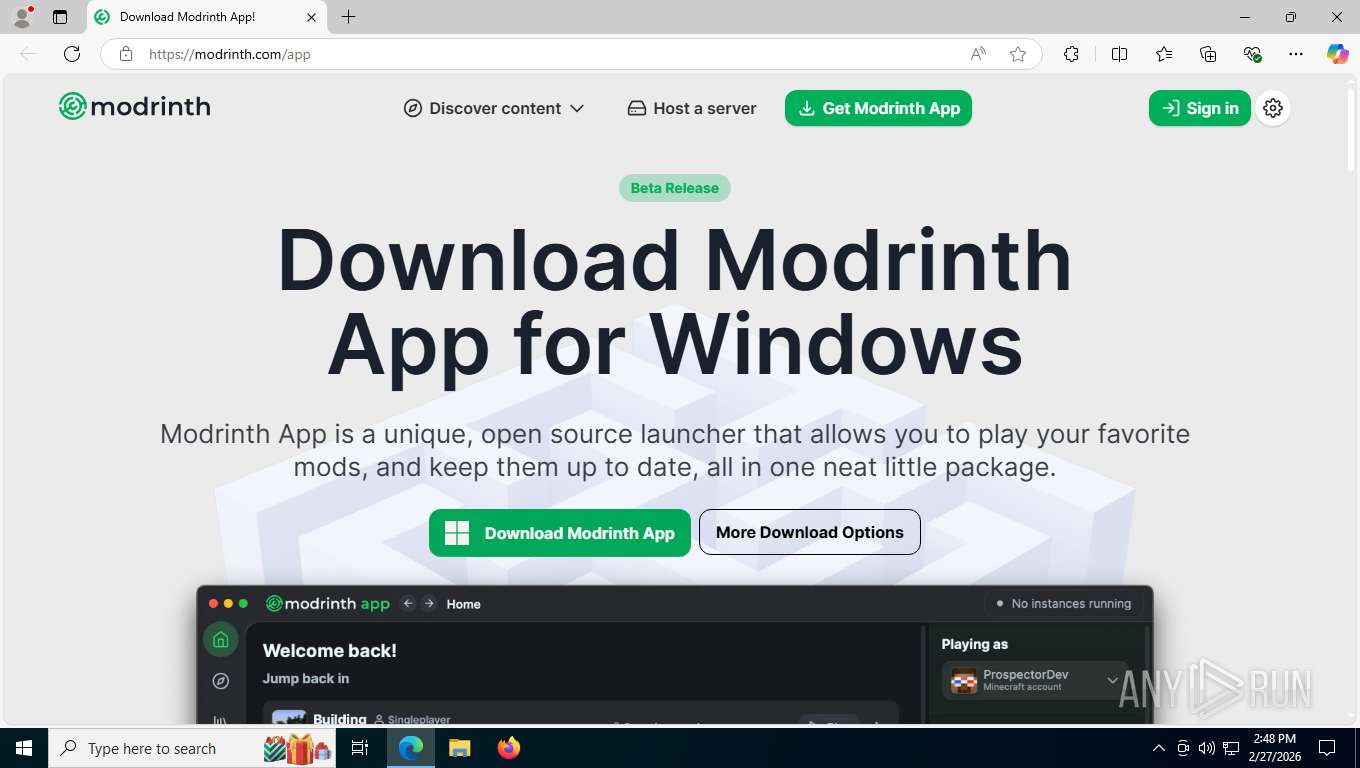Close the Download Modrinth App! tab
1360x768 pixels.
click(x=311, y=17)
